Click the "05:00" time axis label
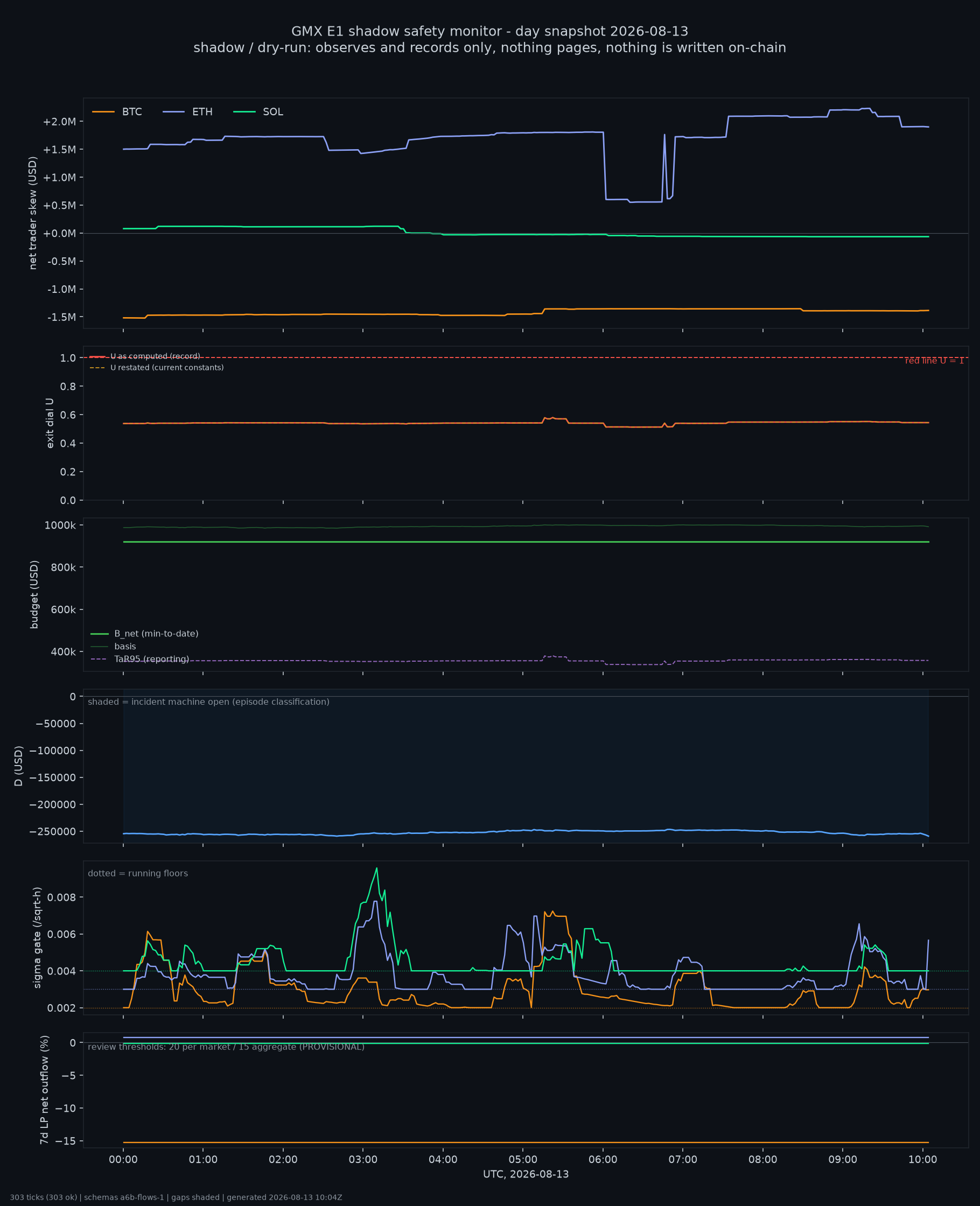The height and width of the screenshot is (1206, 980). 523,1160
